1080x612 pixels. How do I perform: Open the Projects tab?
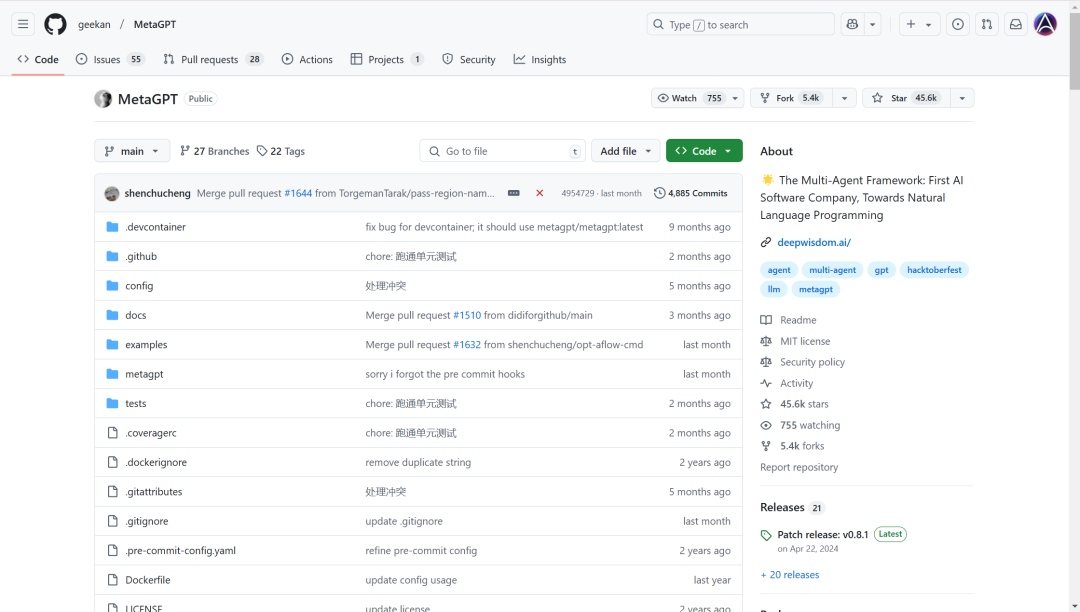(x=386, y=60)
